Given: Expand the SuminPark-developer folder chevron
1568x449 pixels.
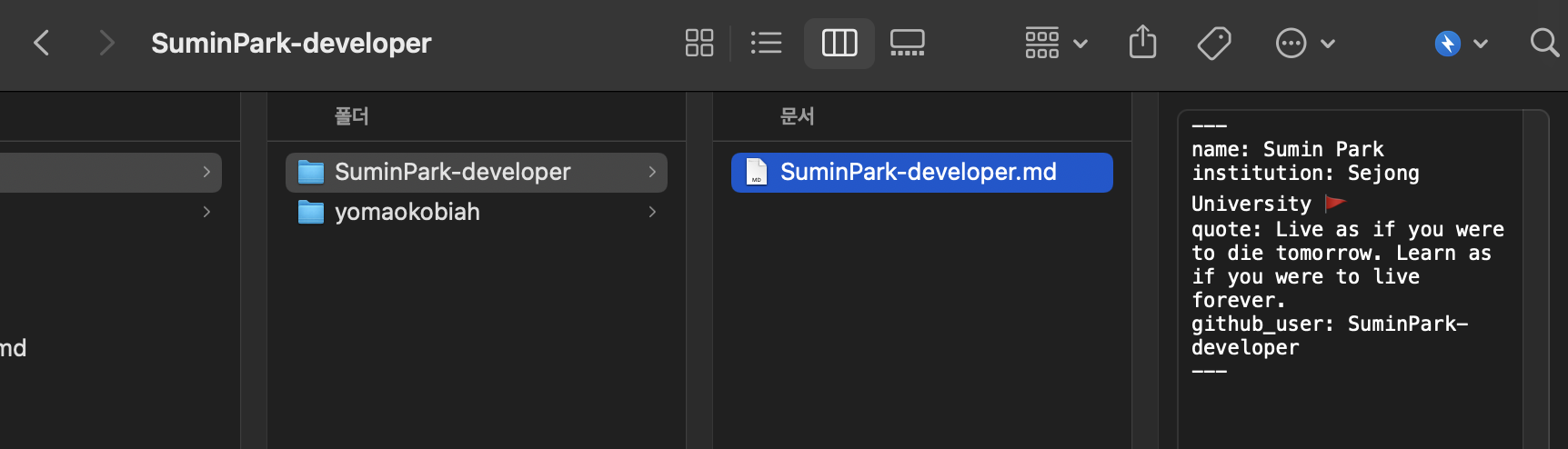Looking at the screenshot, I should (652, 172).
